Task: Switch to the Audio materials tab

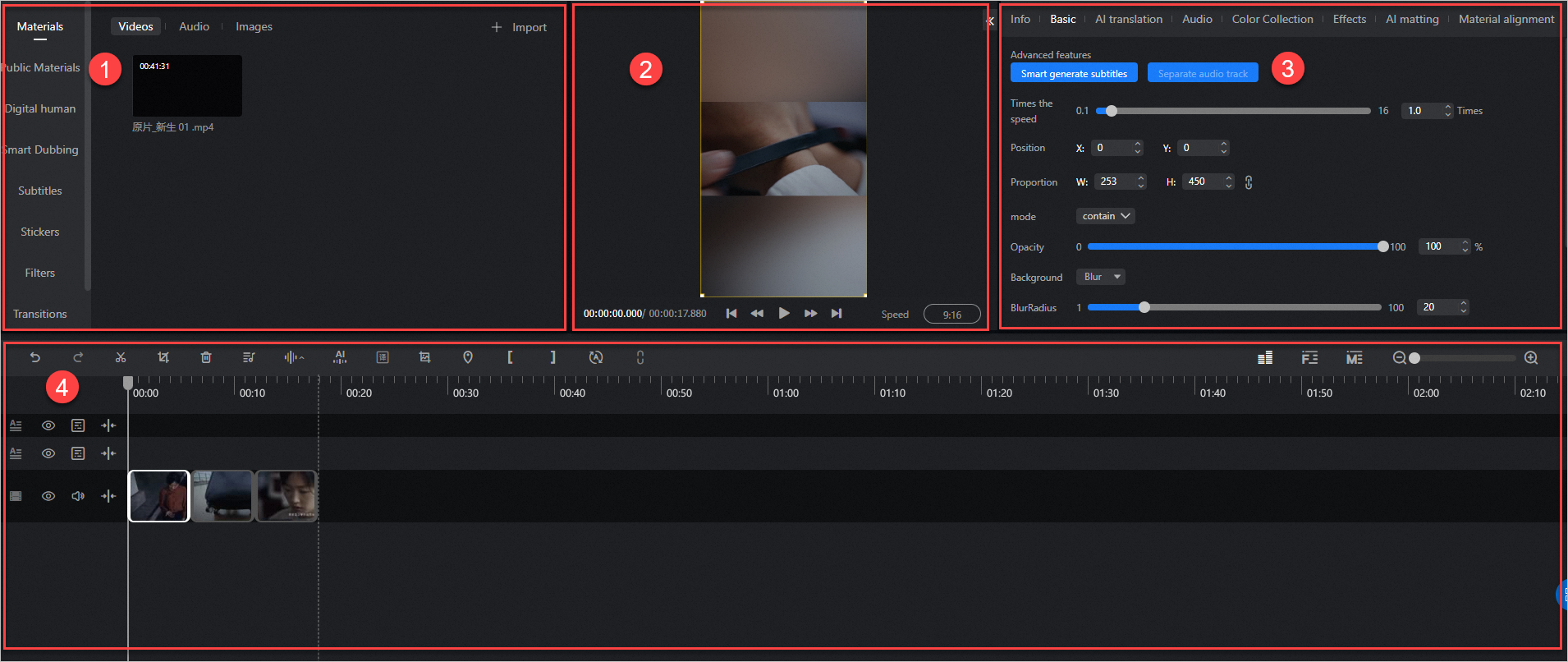Action: [x=195, y=26]
